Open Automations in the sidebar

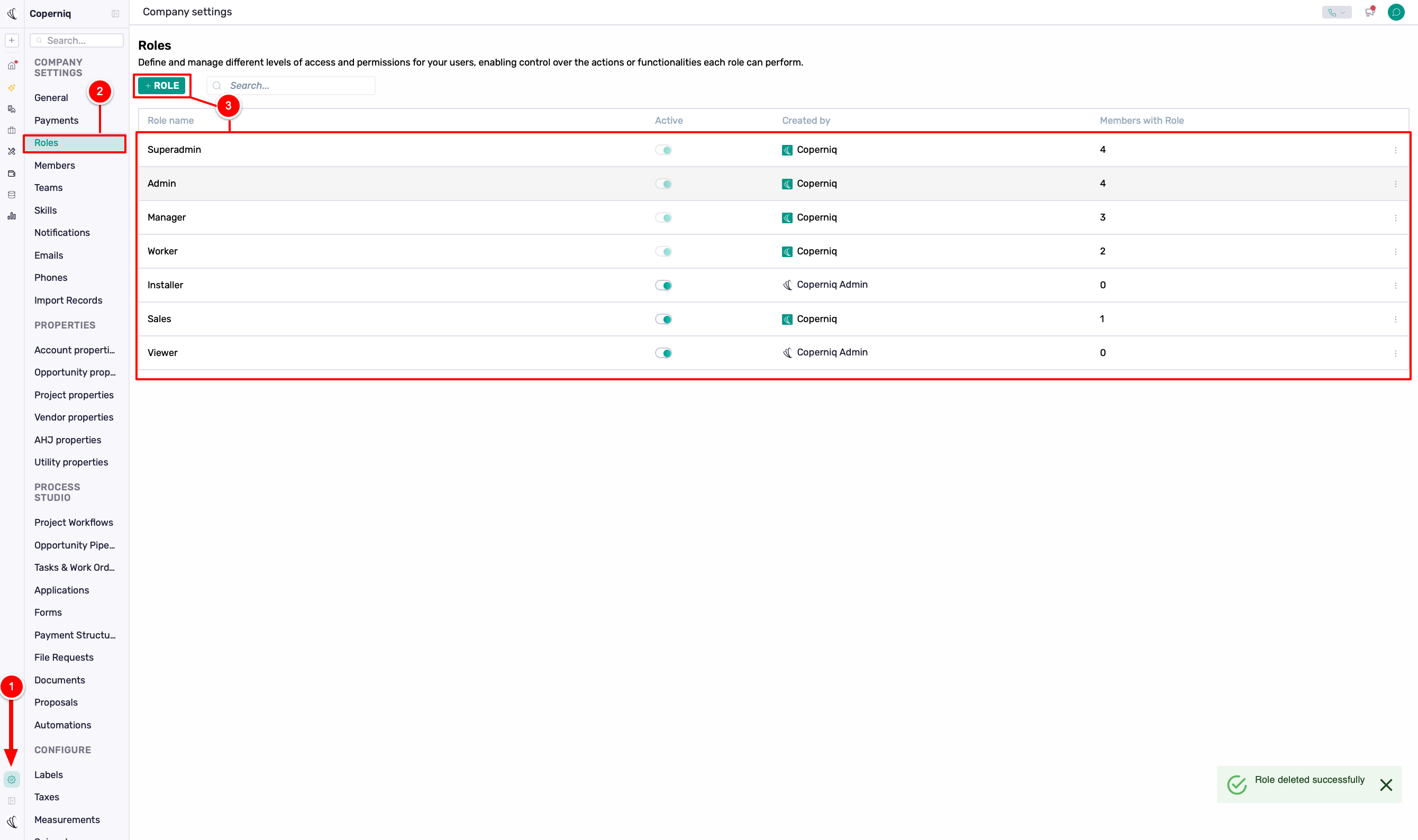tap(62, 725)
